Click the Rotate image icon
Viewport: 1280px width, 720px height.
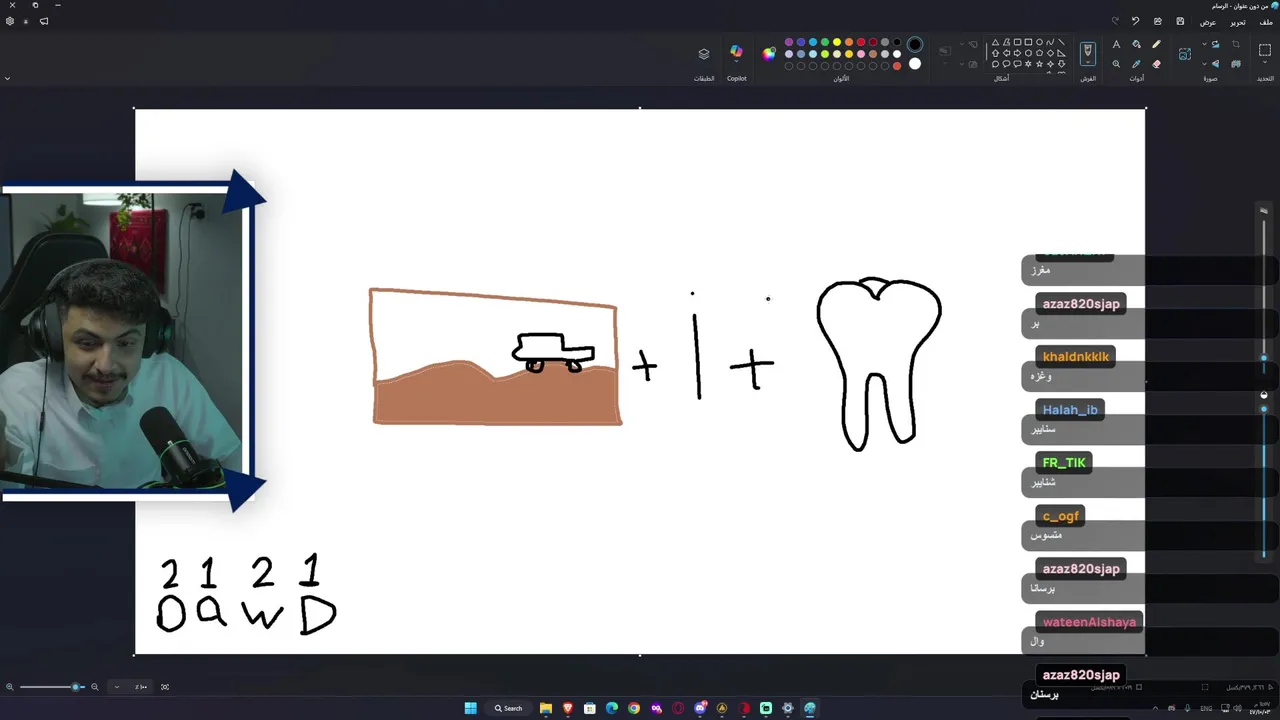pyautogui.click(x=1215, y=44)
